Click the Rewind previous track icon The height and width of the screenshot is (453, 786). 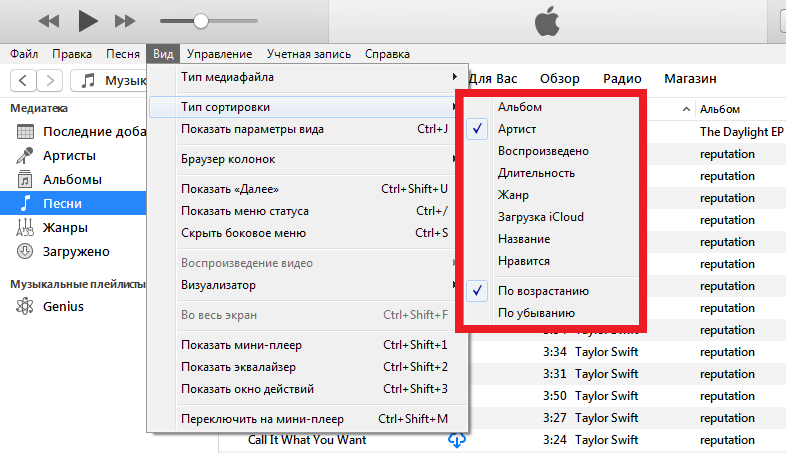click(x=49, y=20)
